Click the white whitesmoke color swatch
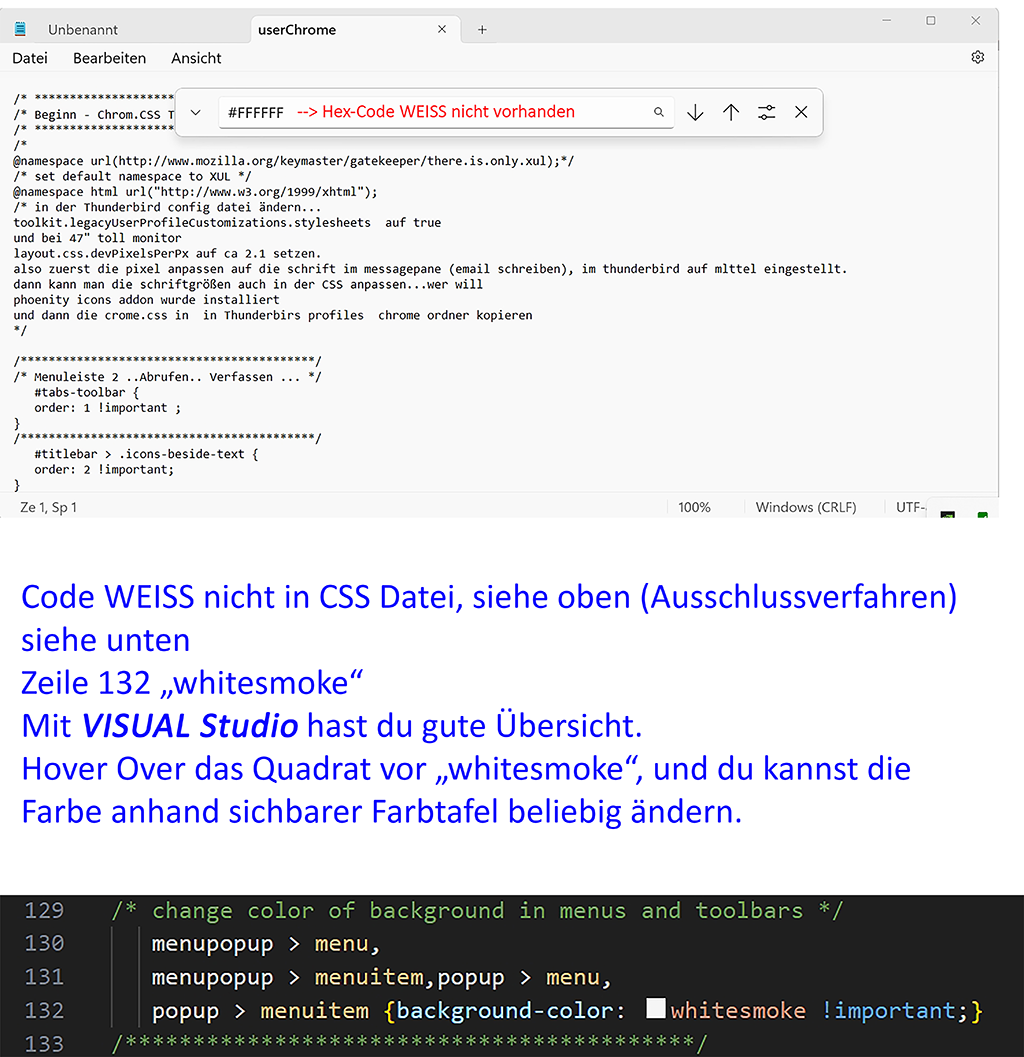This screenshot has height=1057, width=1024. pos(656,1008)
